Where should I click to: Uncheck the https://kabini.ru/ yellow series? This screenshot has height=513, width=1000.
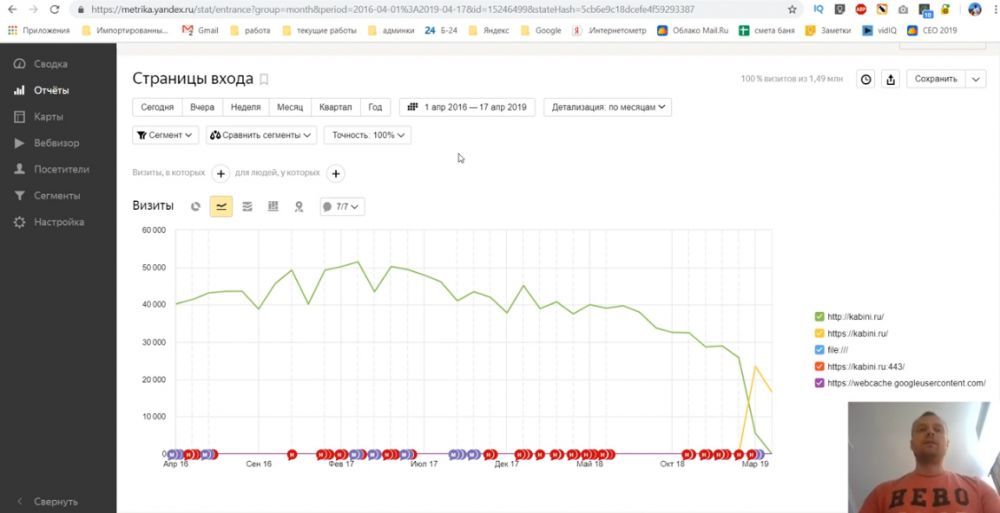click(820, 334)
